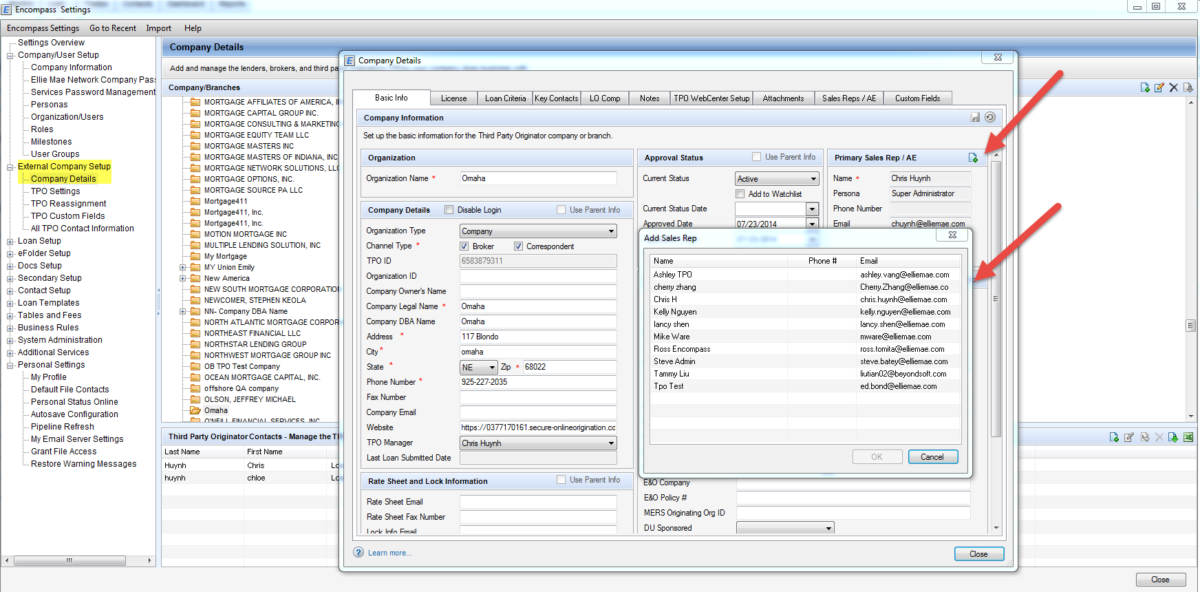Image resolution: width=1200 pixels, height=592 pixels.
Task: Click the Excel export icon in contacts toolbar
Action: [1188, 438]
